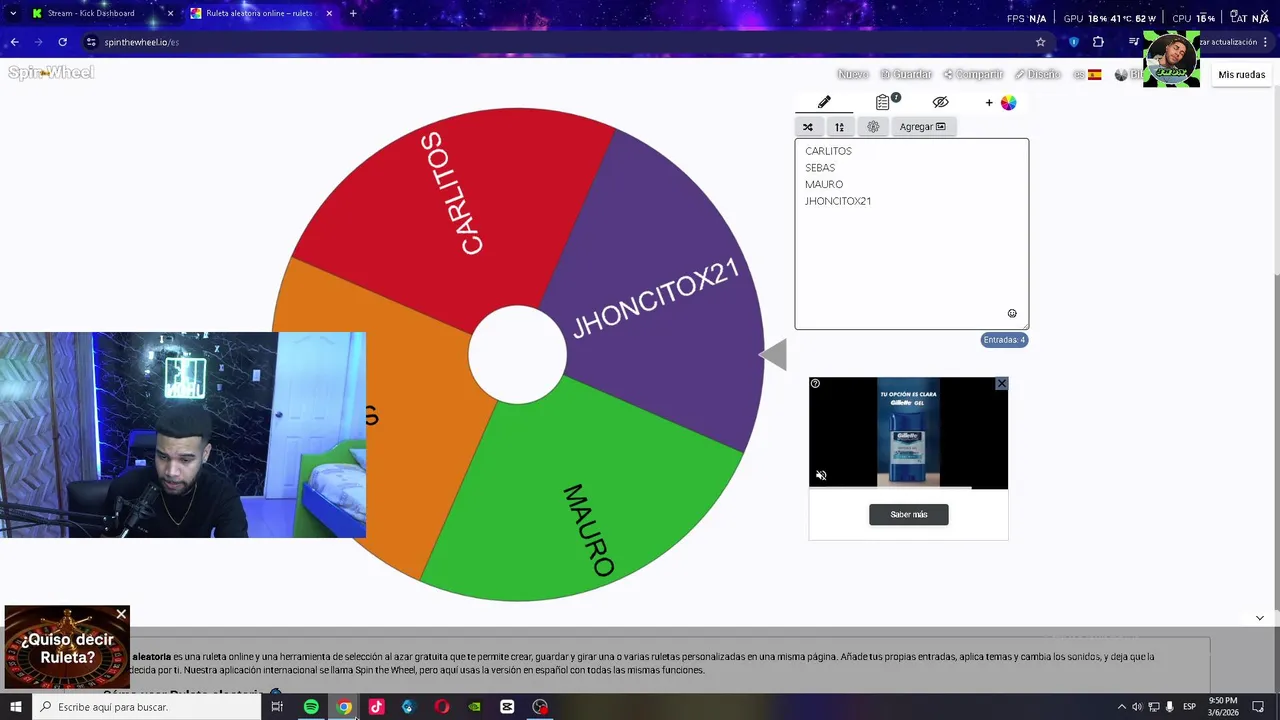Screen dimensions: 1280x720
Task: Open CapCut from the taskbar
Action: [x=507, y=707]
